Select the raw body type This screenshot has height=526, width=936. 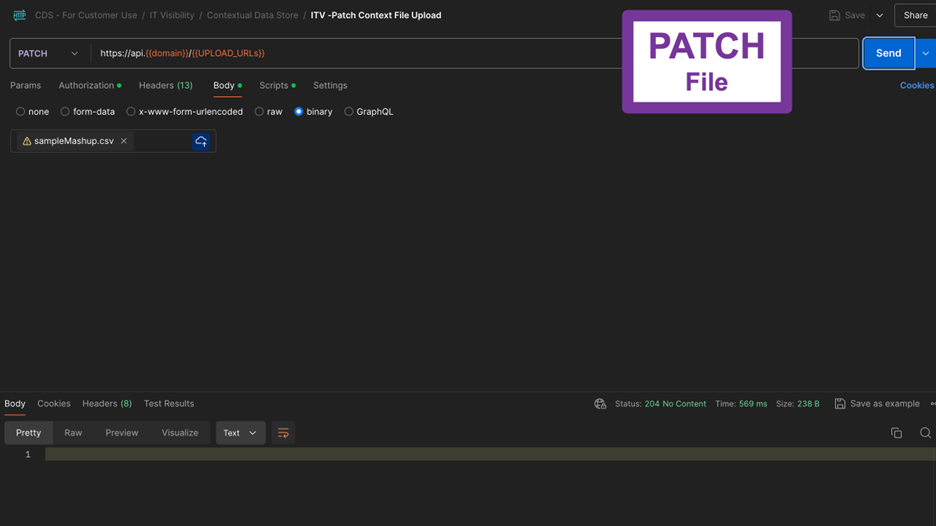pos(259,112)
